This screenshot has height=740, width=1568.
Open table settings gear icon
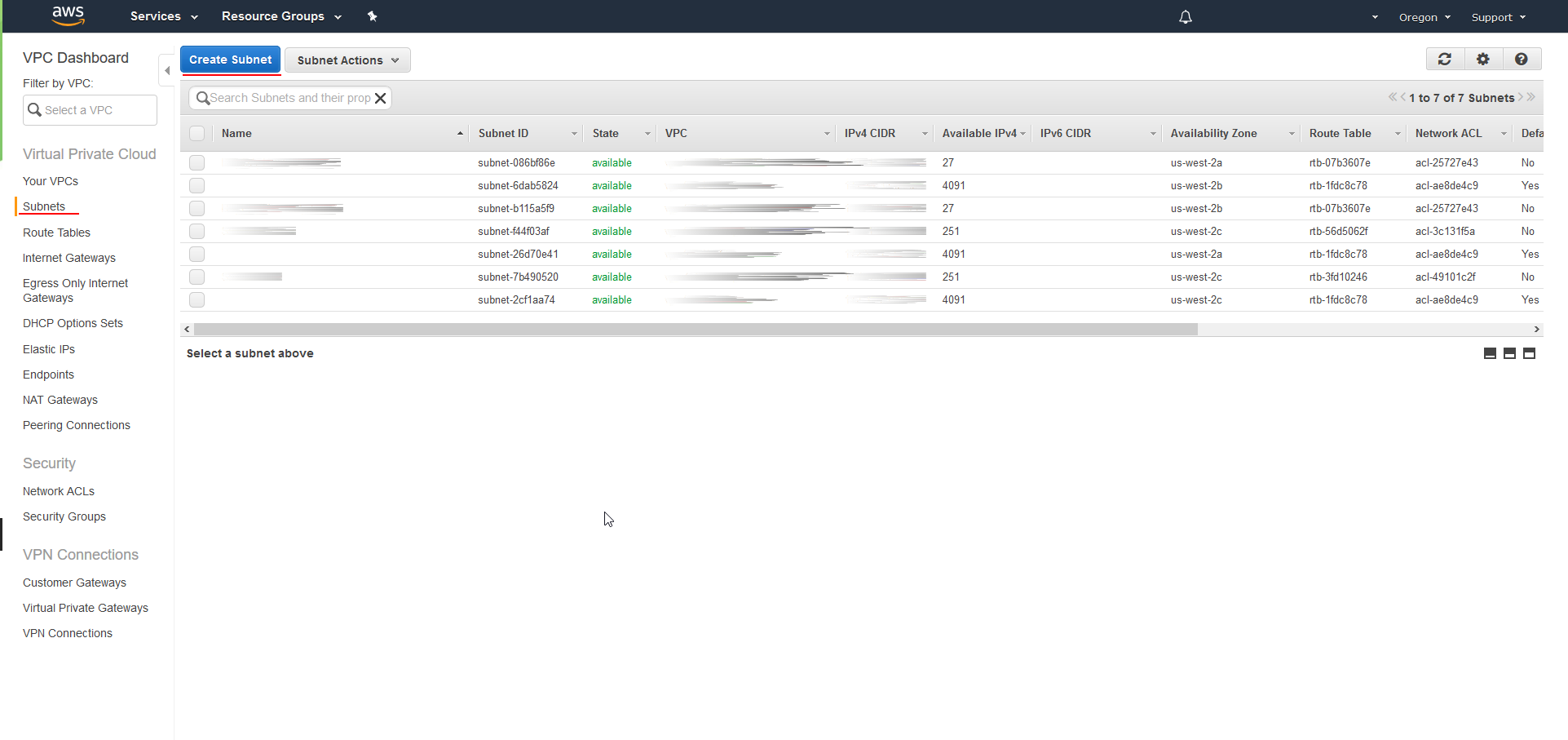(1482, 60)
